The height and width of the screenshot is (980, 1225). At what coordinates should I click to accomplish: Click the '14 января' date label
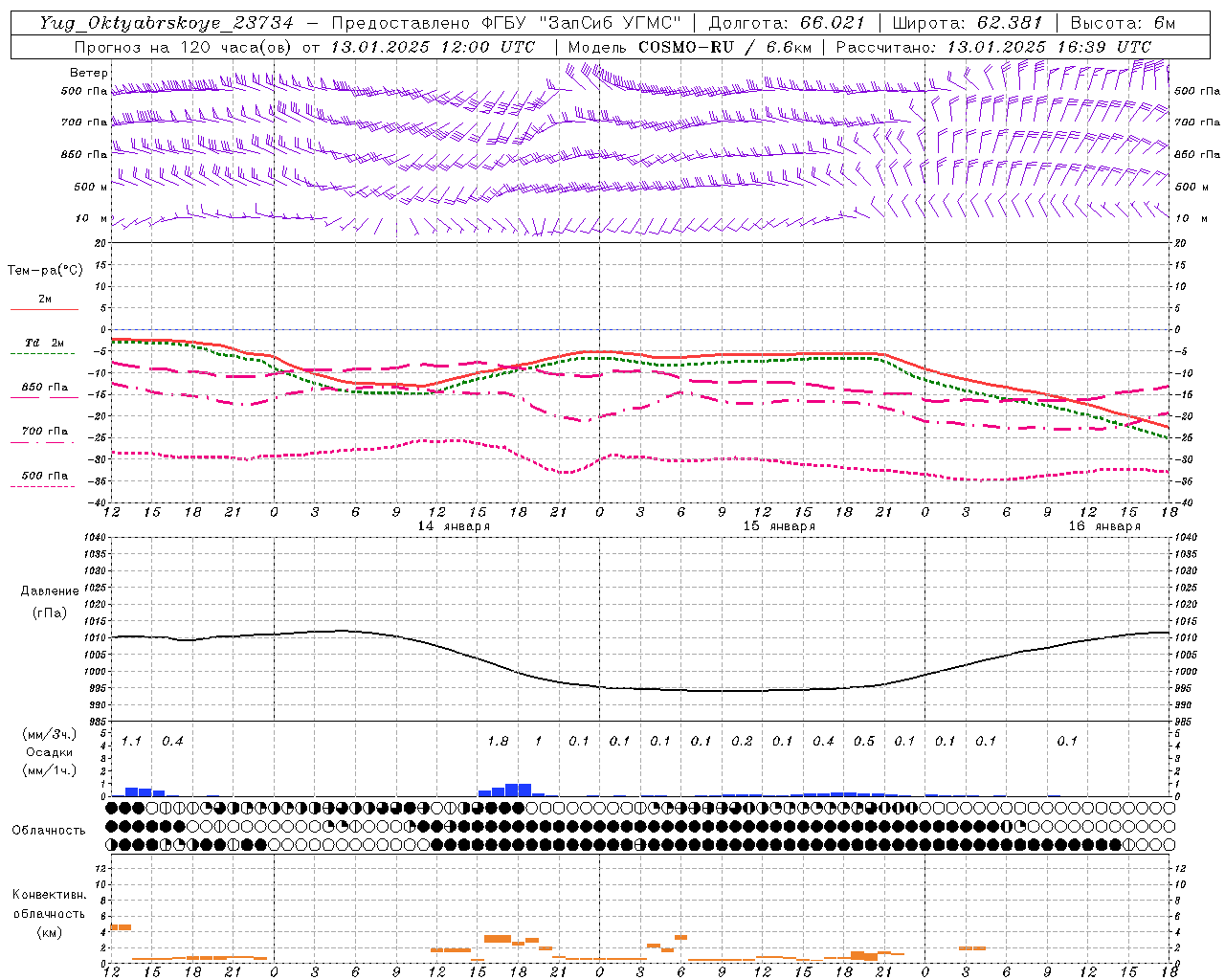pos(454,526)
